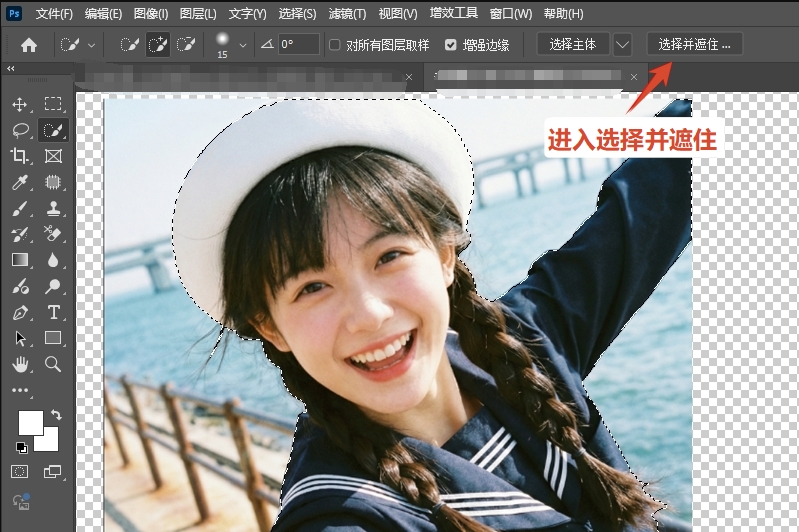
Task: Open the foreground color swatch
Action: (x=31, y=422)
